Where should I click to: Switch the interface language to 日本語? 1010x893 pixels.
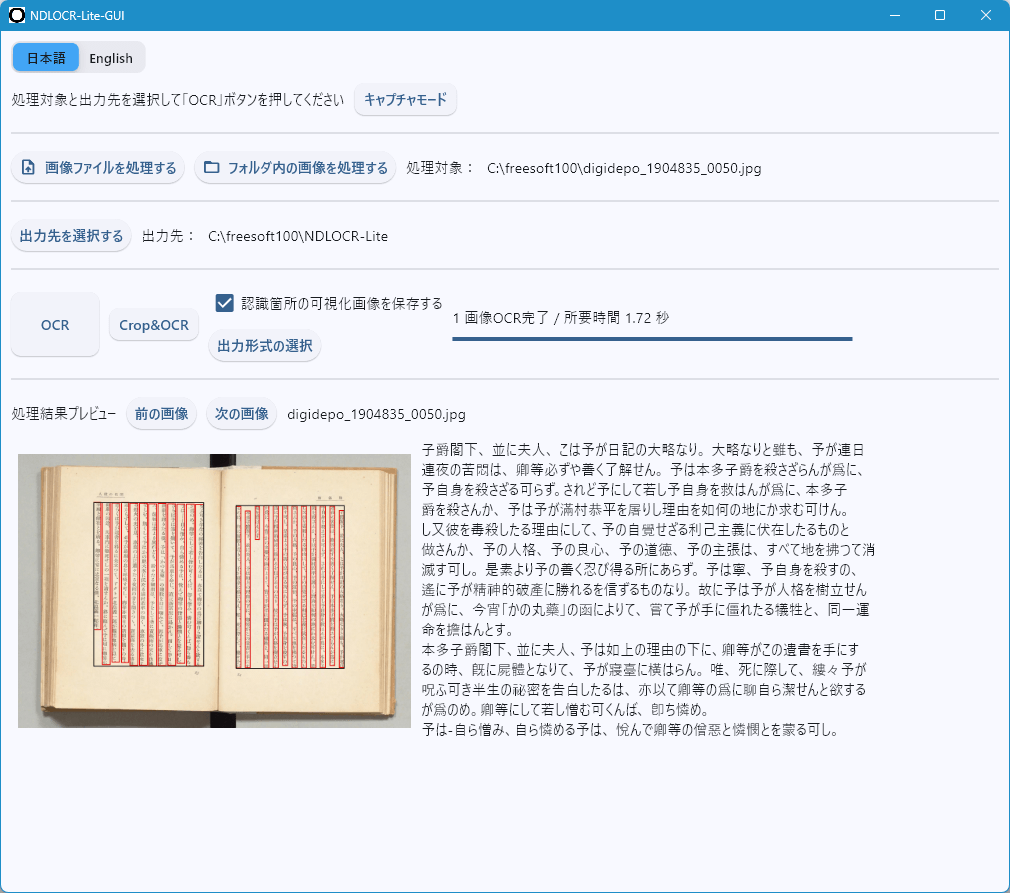coord(46,58)
